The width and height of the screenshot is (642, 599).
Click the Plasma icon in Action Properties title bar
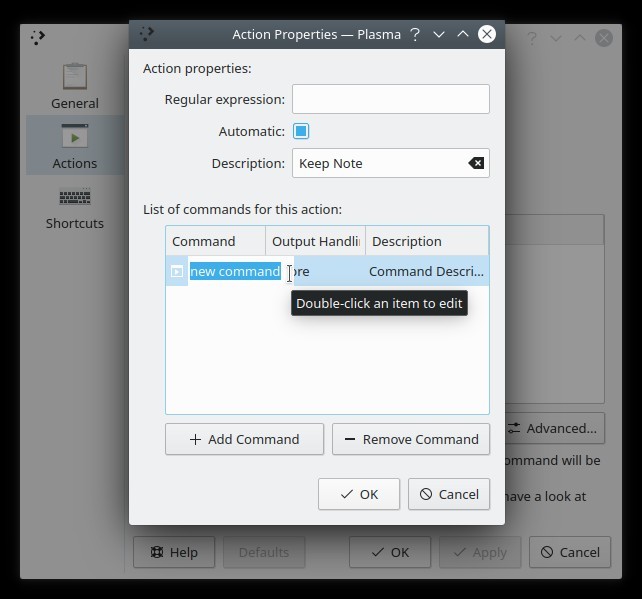pyautogui.click(x=146, y=34)
